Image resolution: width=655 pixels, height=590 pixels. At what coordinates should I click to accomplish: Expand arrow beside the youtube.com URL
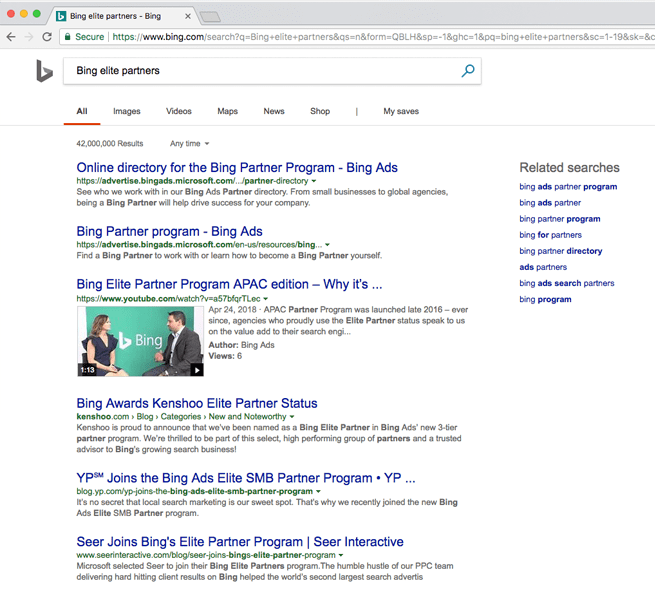coord(266,299)
